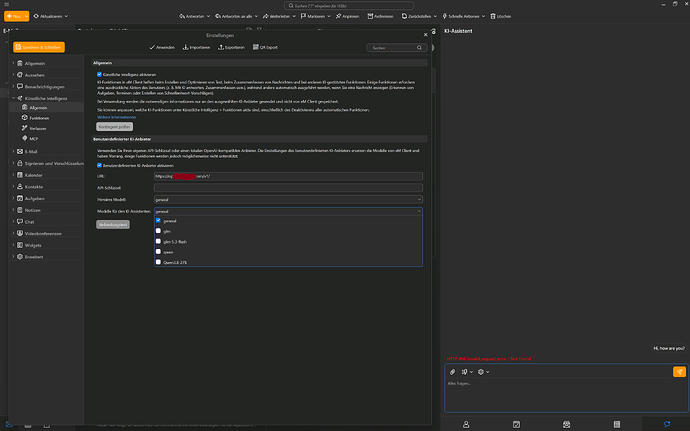Open Signieren und Verschlüsseln settings
The height and width of the screenshot is (431, 690).
point(54,163)
